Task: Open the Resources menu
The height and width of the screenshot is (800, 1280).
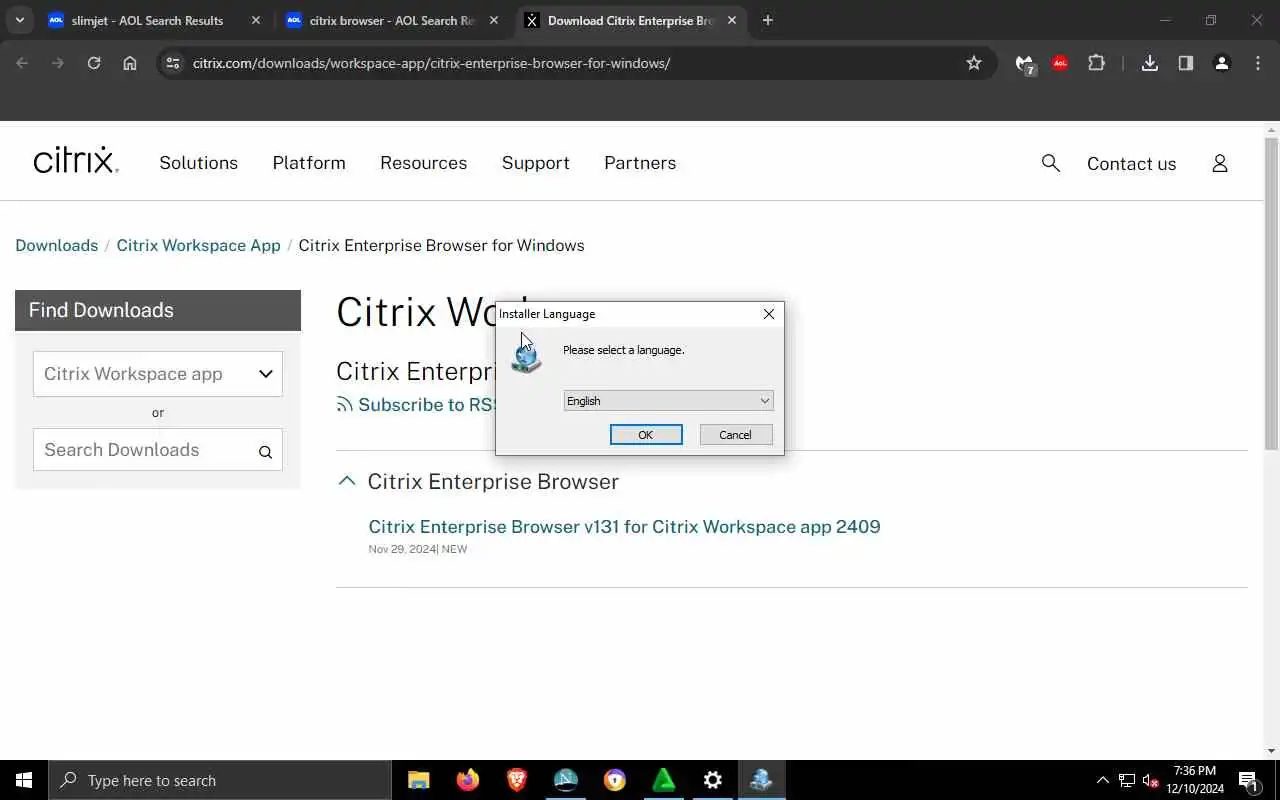Action: pos(423,163)
